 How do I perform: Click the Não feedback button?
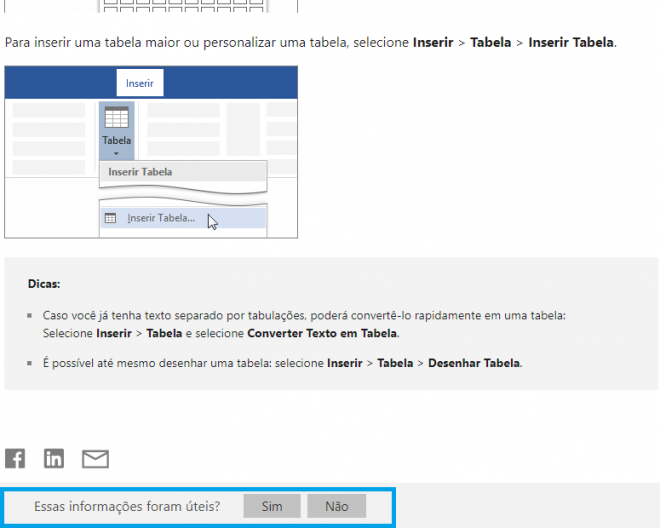point(337,506)
